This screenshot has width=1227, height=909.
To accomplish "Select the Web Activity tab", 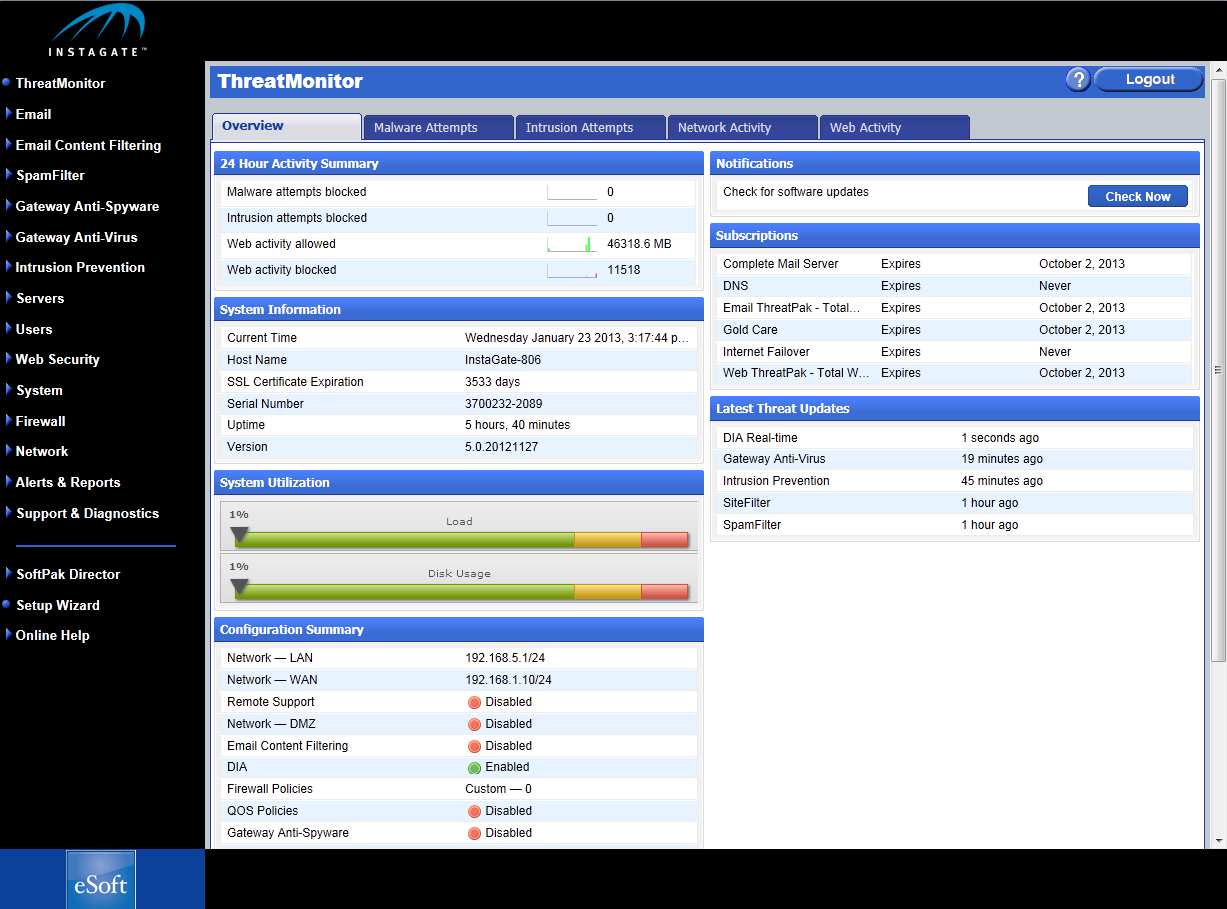I will [894, 127].
